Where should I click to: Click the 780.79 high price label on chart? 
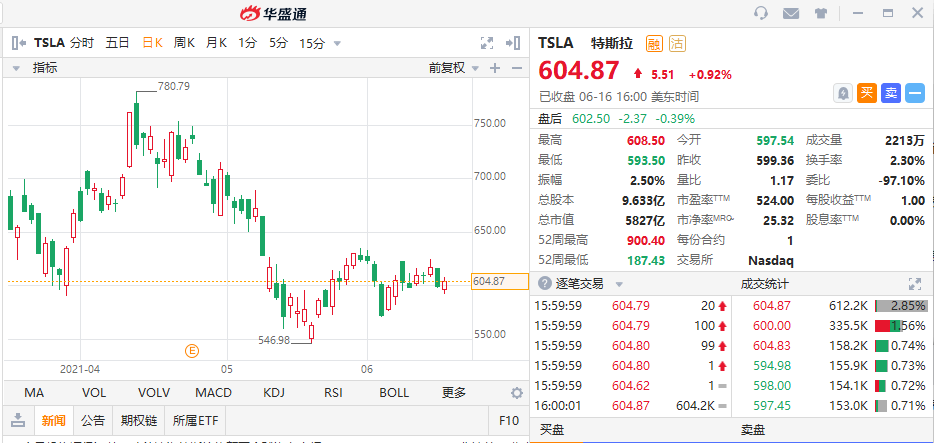174,86
